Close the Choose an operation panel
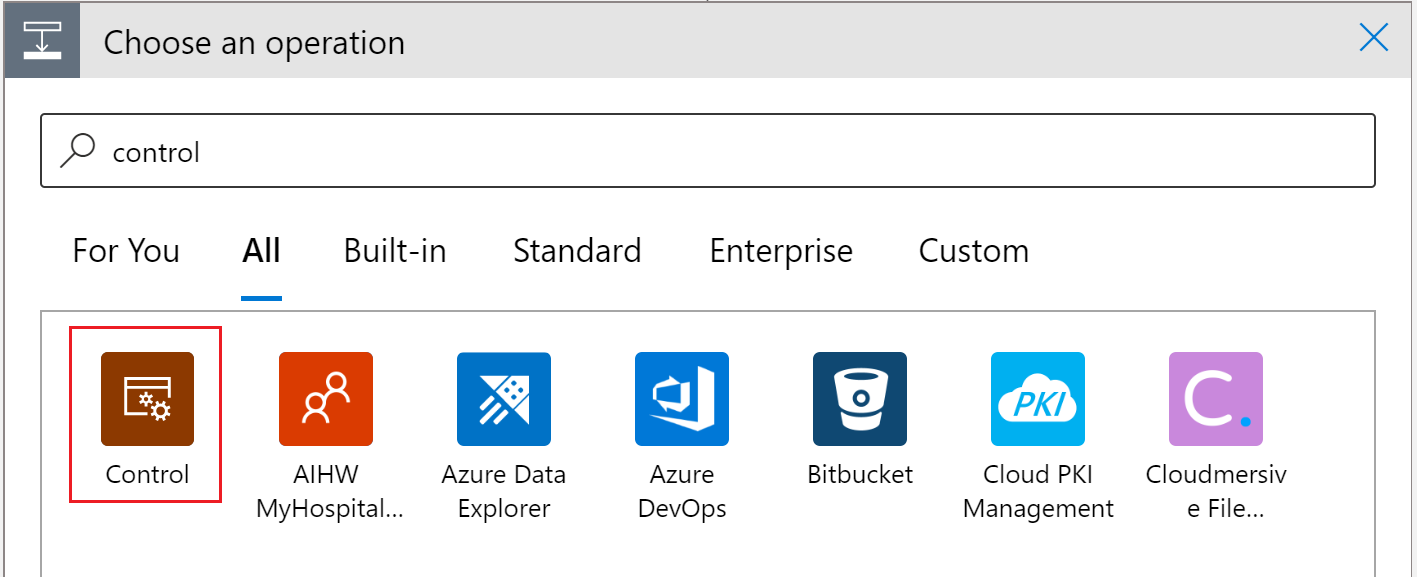Image resolution: width=1417 pixels, height=577 pixels. 1374,39
